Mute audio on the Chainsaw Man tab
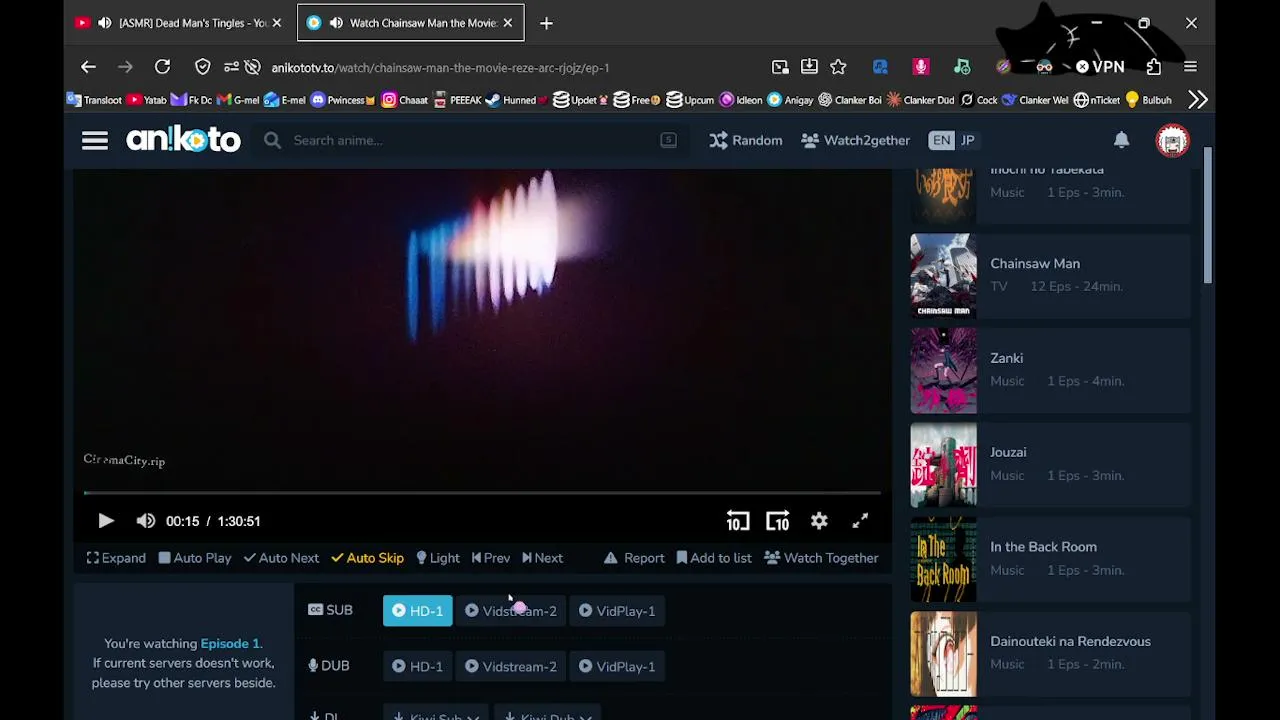 click(x=336, y=23)
